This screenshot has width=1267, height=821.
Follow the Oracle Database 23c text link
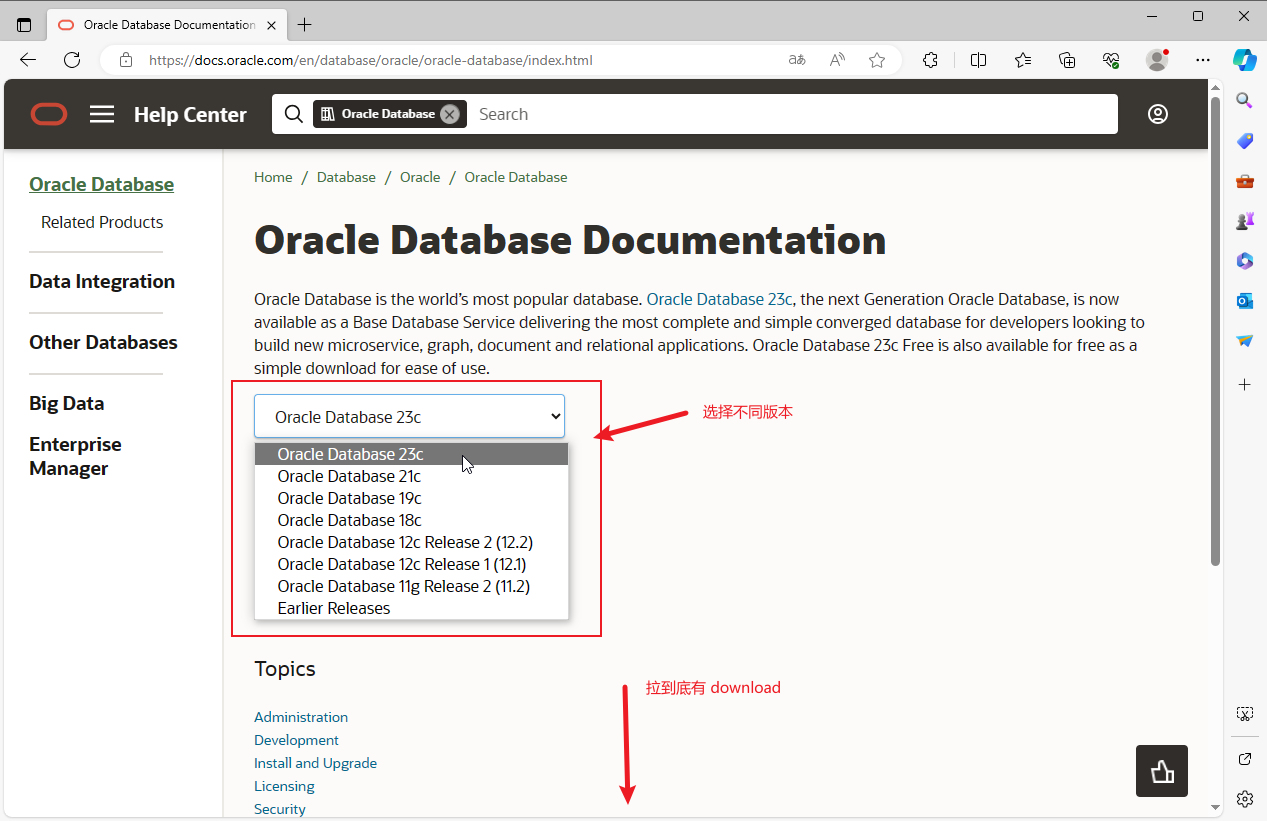tap(719, 299)
